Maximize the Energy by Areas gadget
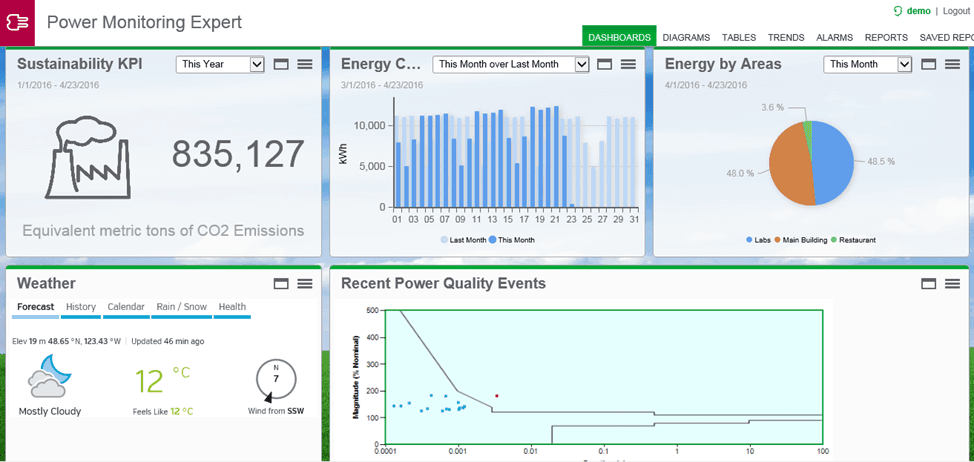Image resolution: width=974 pixels, height=462 pixels. 928,64
